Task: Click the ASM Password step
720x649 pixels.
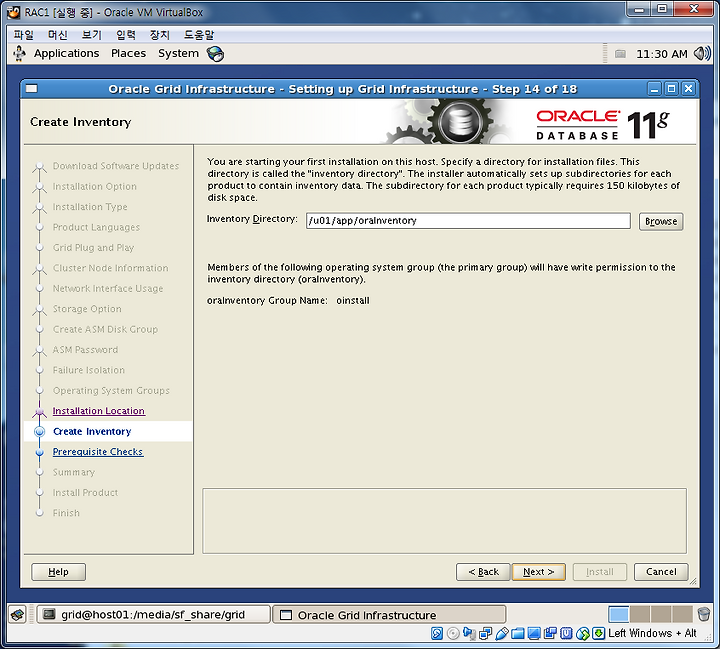Action: 85,350
